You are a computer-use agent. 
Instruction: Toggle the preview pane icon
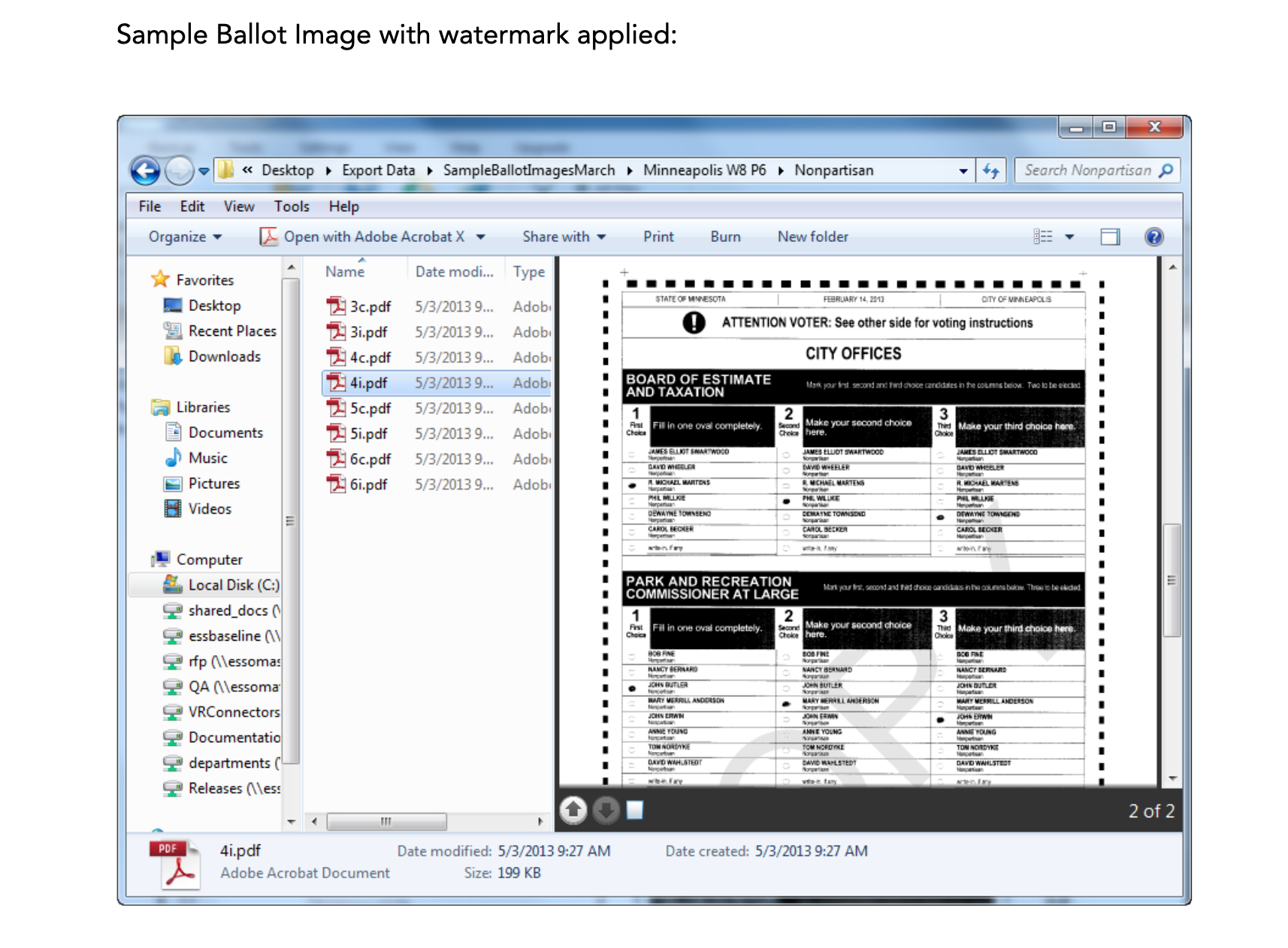click(1109, 237)
